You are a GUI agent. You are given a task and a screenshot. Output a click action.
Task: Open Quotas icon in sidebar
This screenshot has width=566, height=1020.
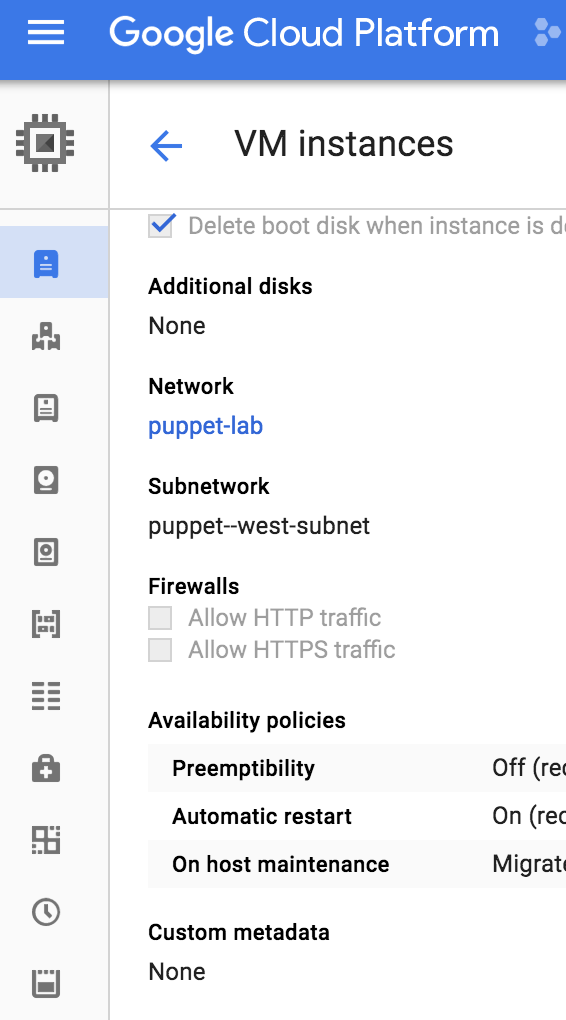click(46, 984)
